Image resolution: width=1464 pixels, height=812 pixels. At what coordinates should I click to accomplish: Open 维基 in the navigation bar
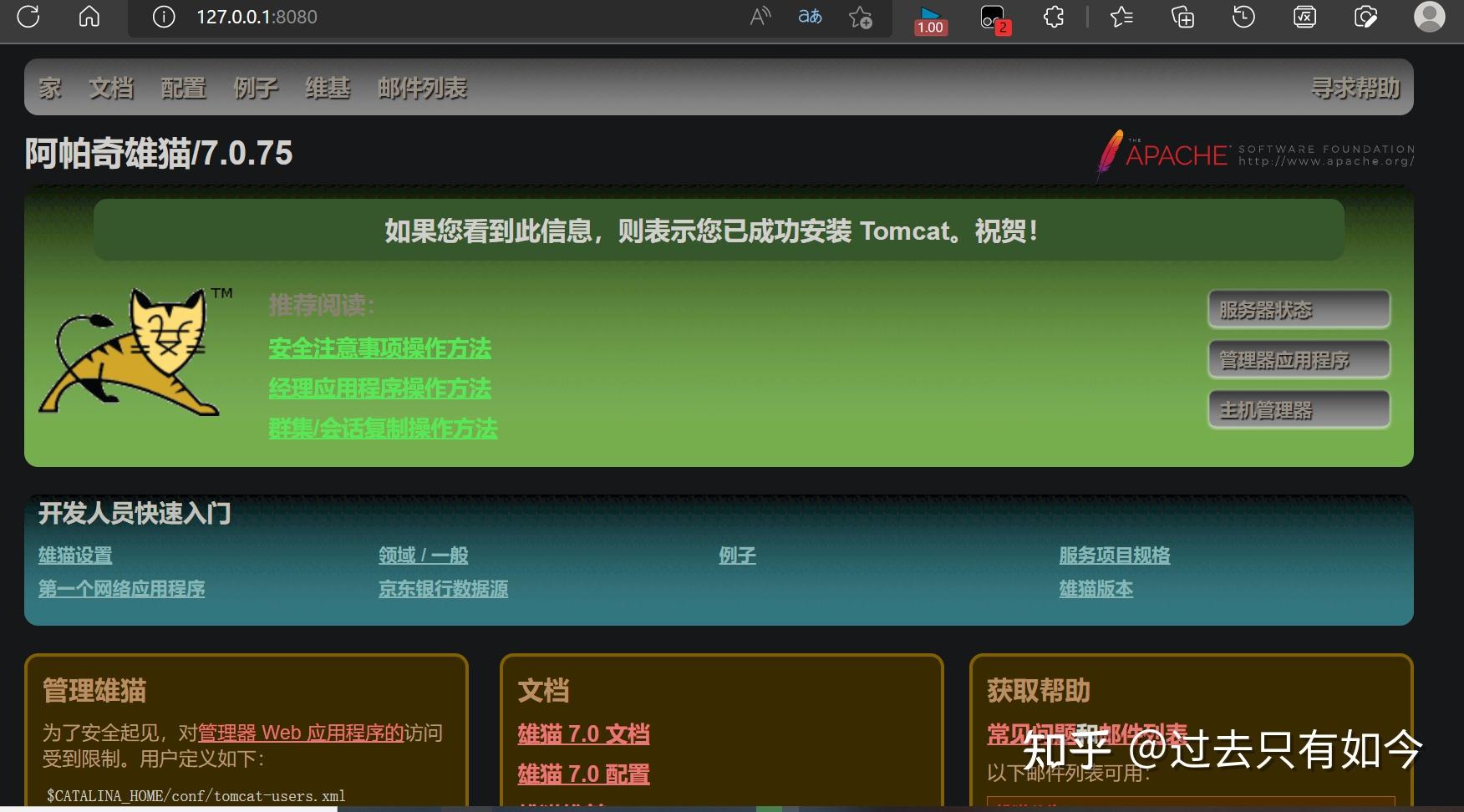tap(328, 88)
